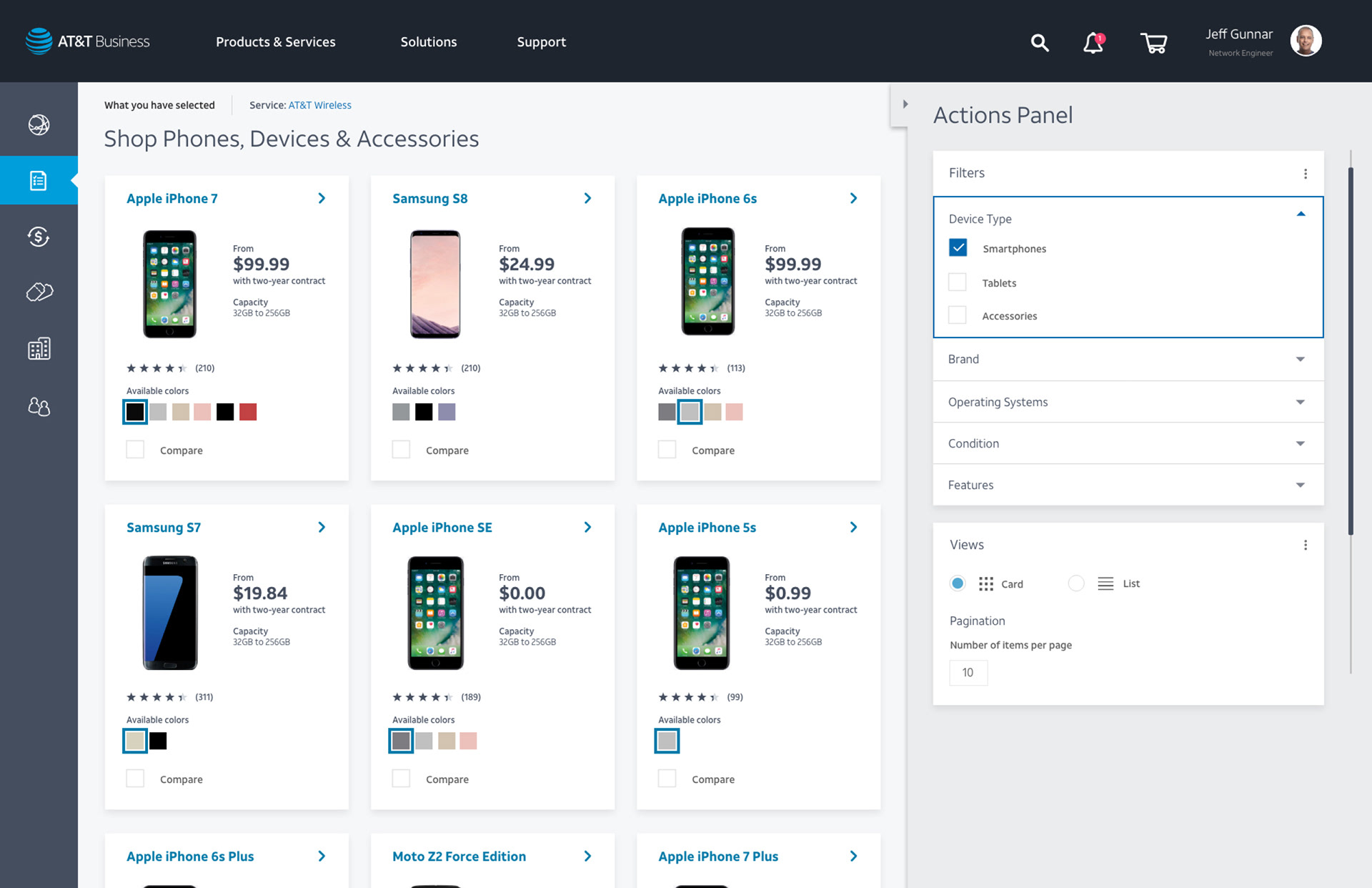Select the document list sidebar icon
1372x888 pixels.
coord(39,180)
